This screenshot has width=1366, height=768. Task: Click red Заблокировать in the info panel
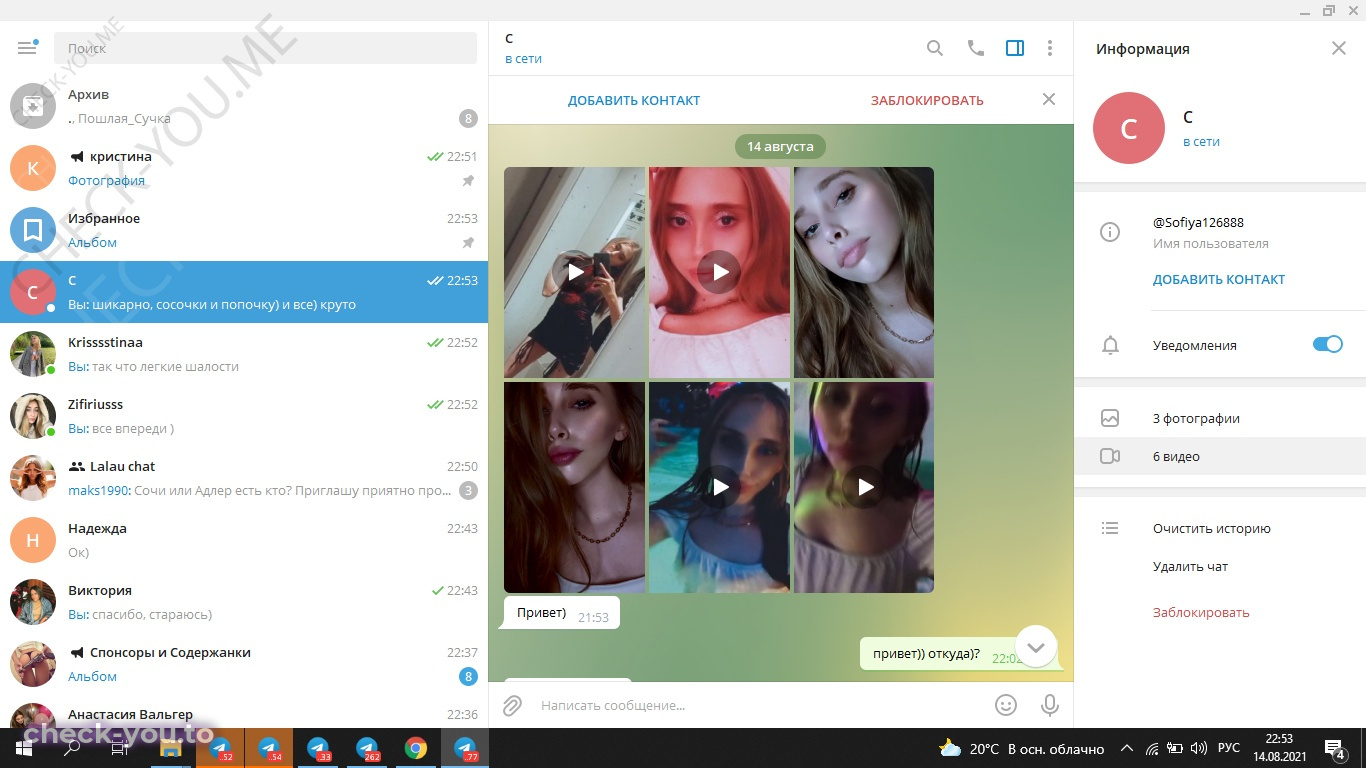[1201, 612]
